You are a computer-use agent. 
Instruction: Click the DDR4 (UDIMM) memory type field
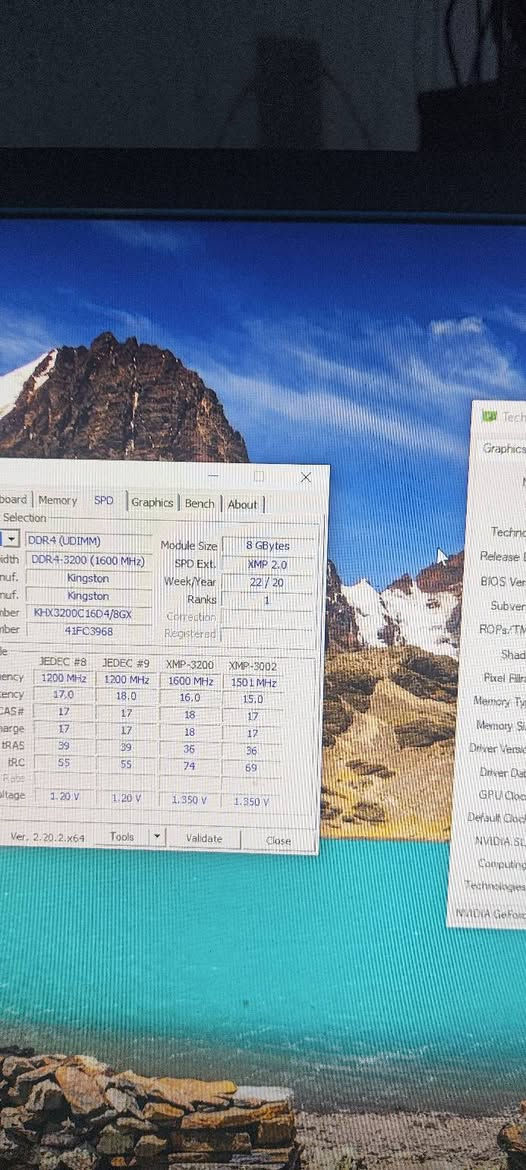coord(89,541)
